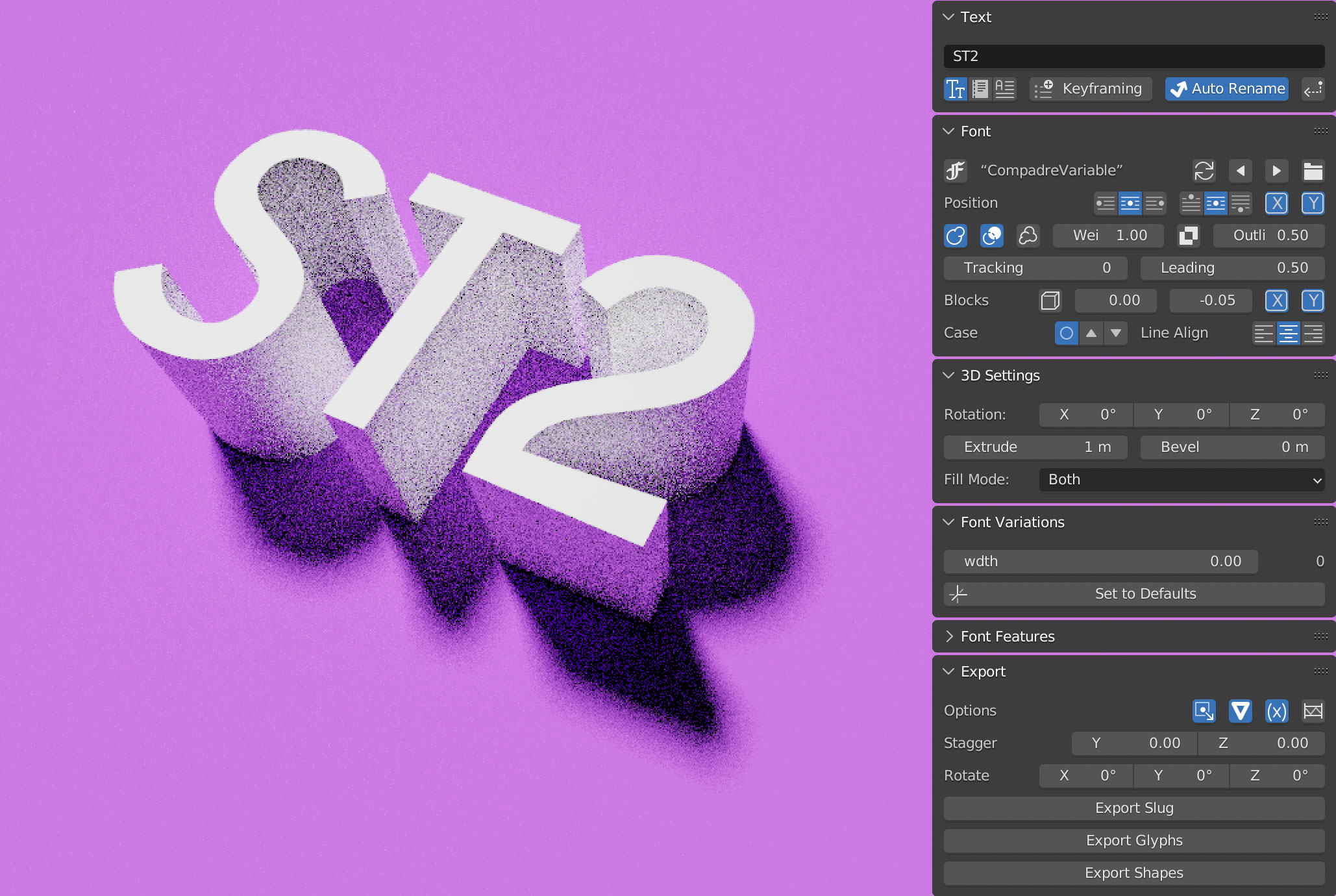The width and height of the screenshot is (1336, 896).
Task: Click the Set to Defaults crosshair icon
Action: pos(958,594)
